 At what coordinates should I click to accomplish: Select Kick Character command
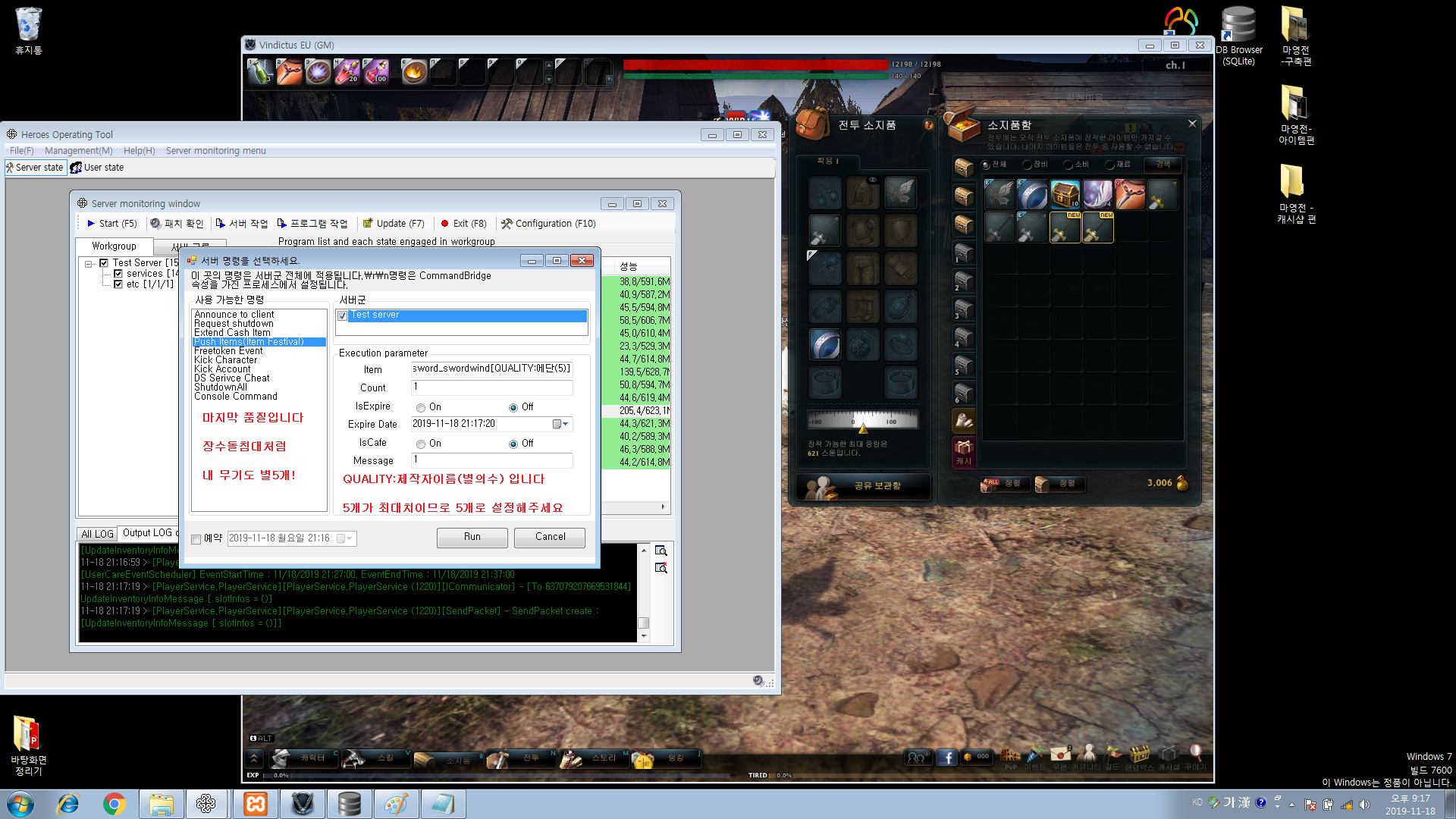[x=226, y=360]
